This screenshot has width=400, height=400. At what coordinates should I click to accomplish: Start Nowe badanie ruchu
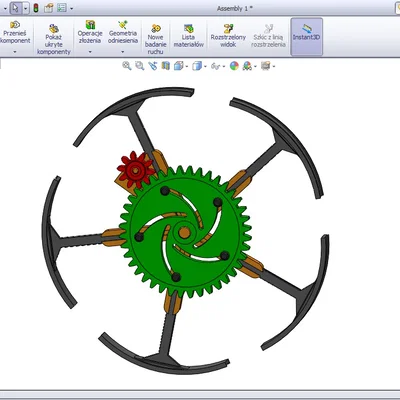(x=156, y=39)
